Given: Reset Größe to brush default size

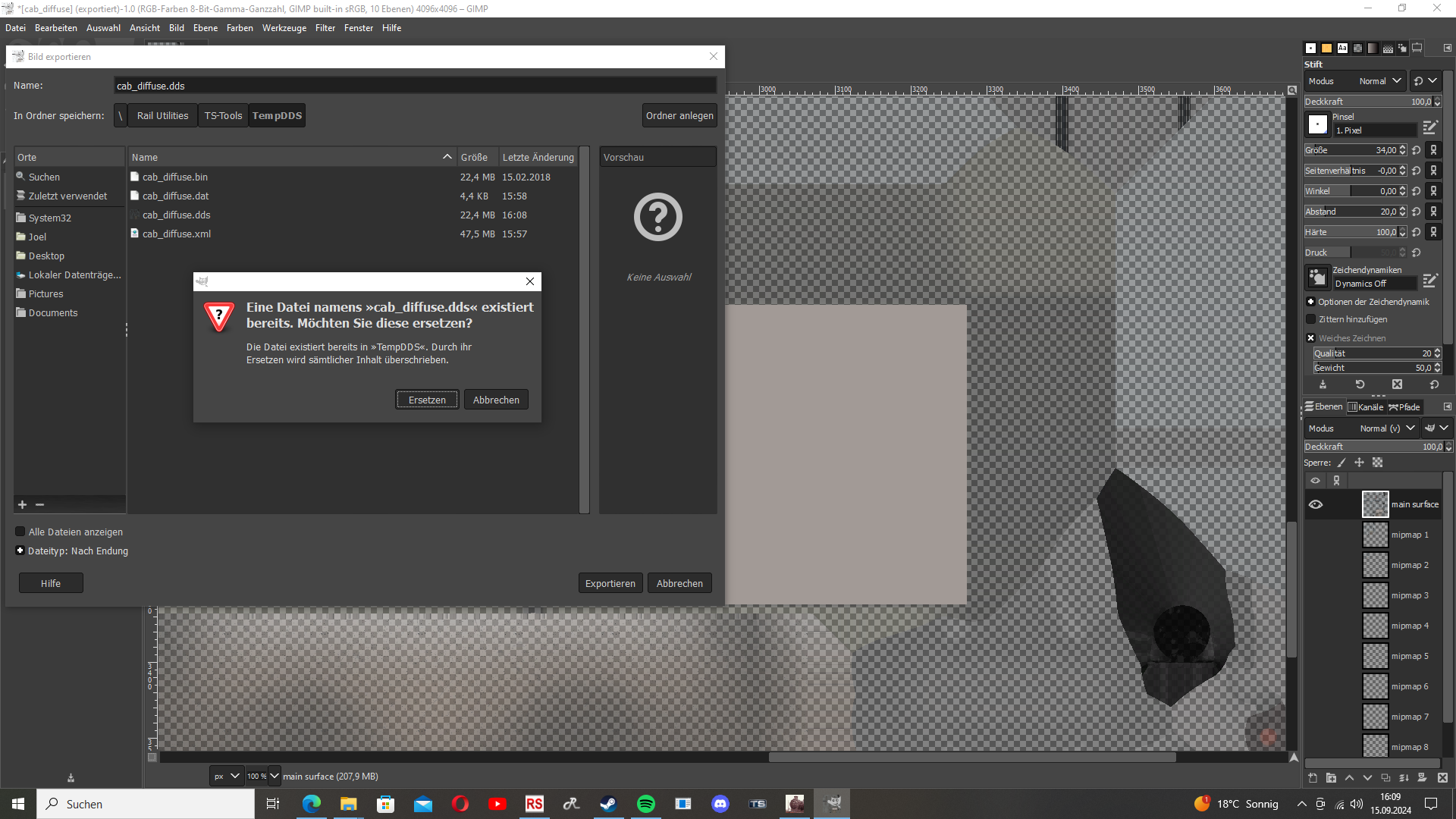Looking at the screenshot, I should pos(1417,150).
